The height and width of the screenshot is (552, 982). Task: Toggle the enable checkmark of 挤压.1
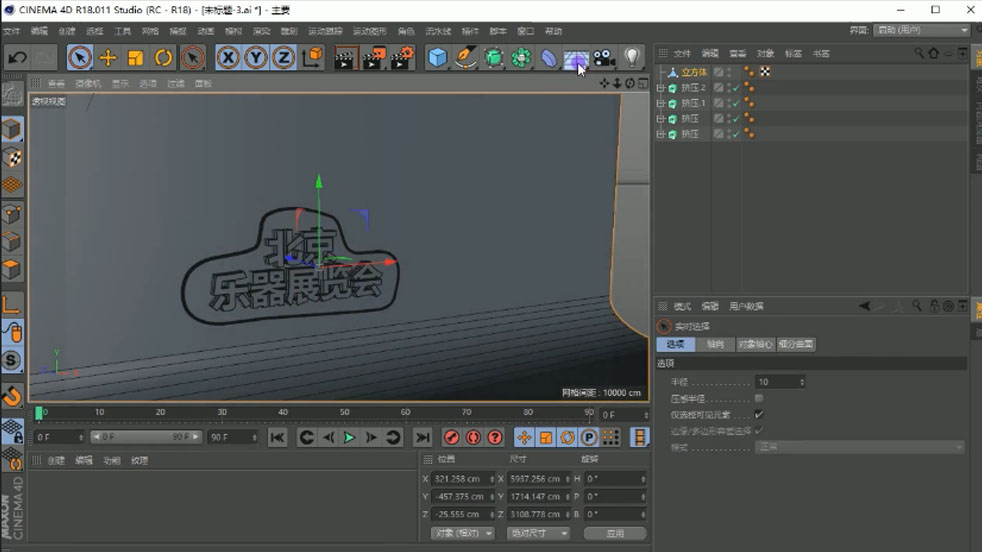736,103
